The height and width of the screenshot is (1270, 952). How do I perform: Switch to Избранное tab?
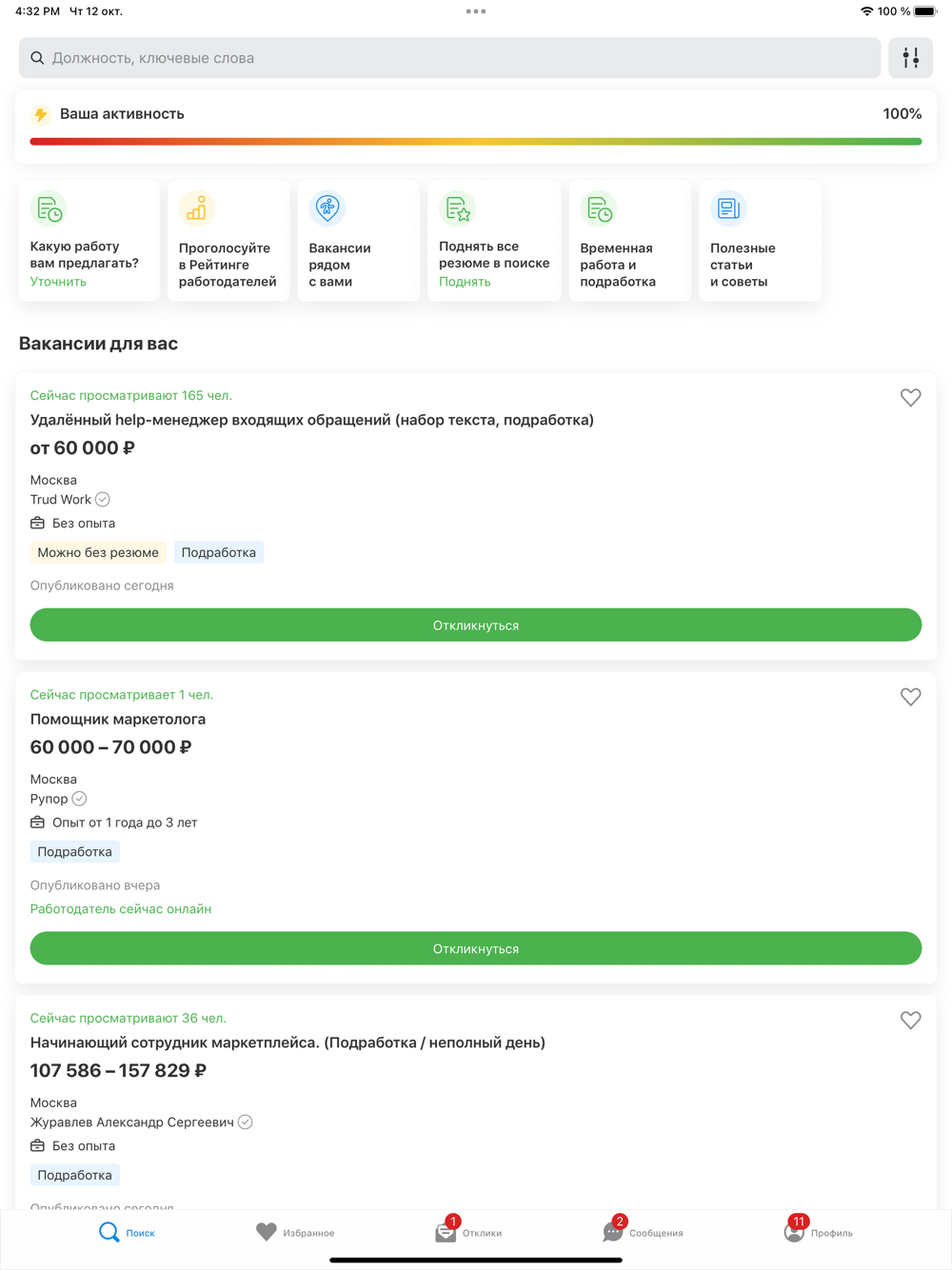295,1232
